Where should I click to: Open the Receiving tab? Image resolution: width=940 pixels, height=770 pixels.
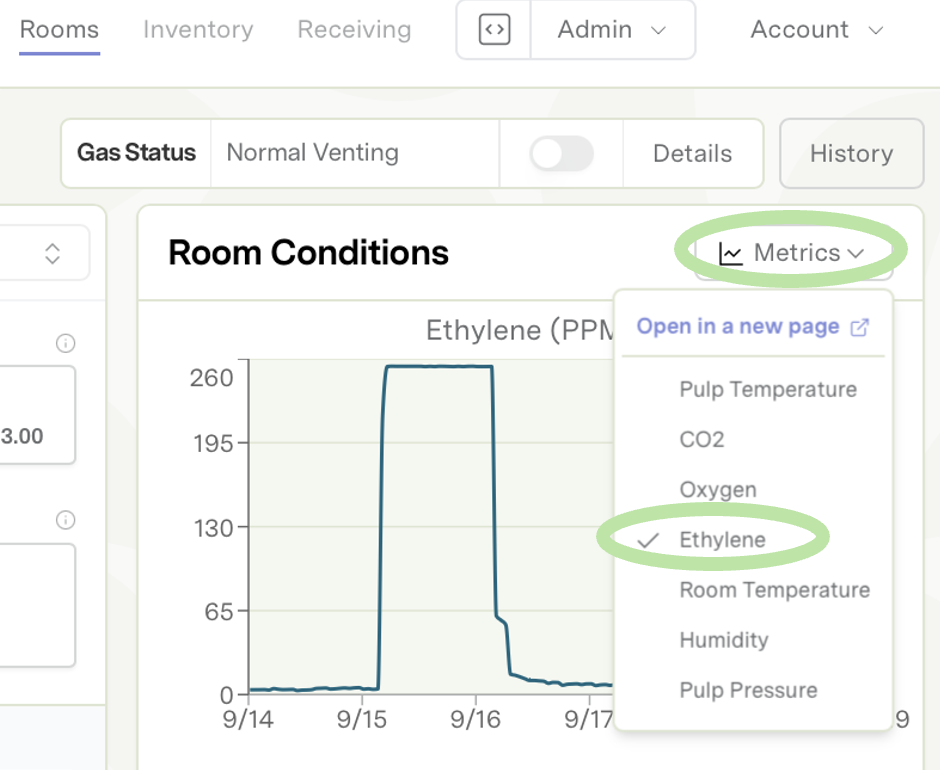[x=354, y=30]
